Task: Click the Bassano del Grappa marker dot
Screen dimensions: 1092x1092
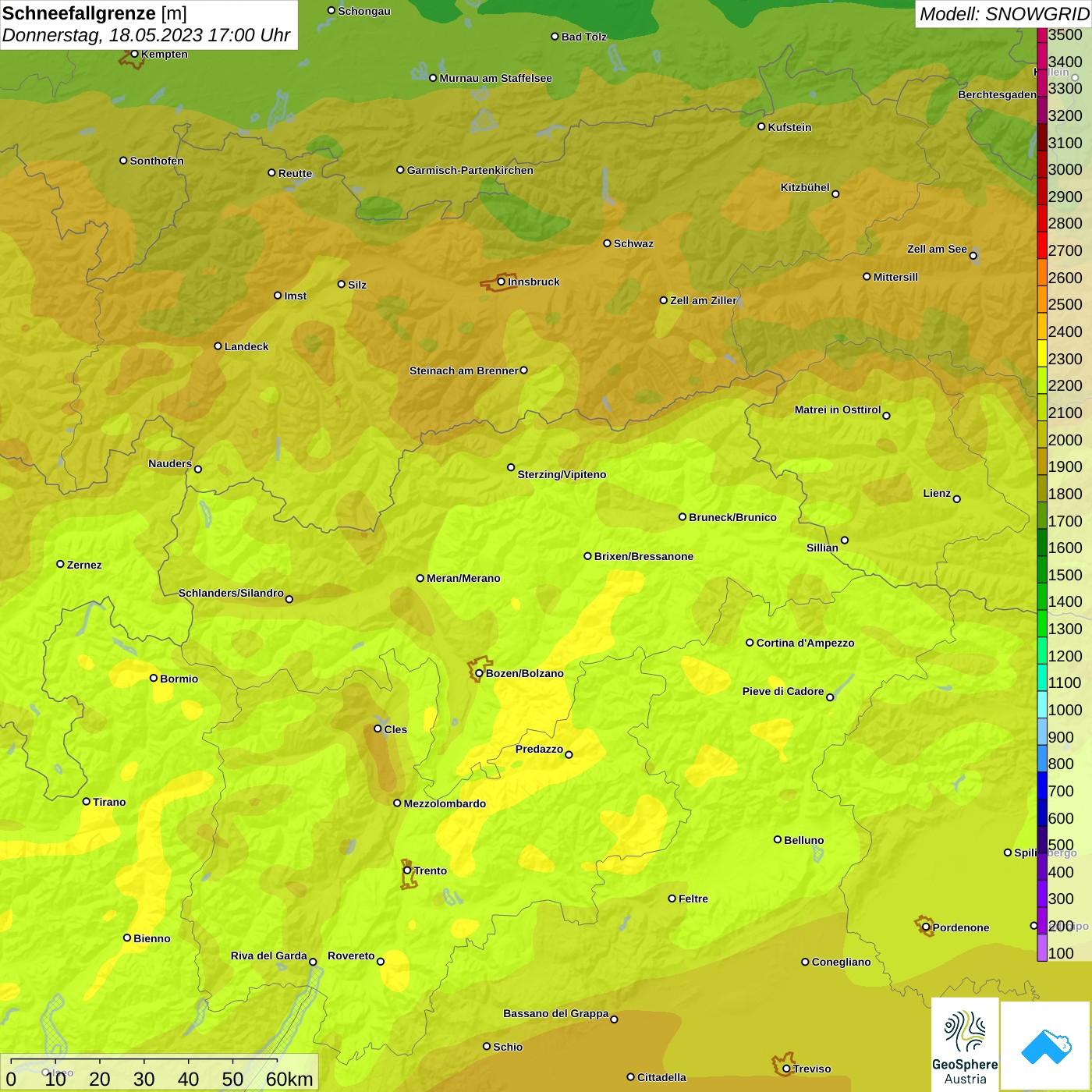Action: click(614, 1019)
